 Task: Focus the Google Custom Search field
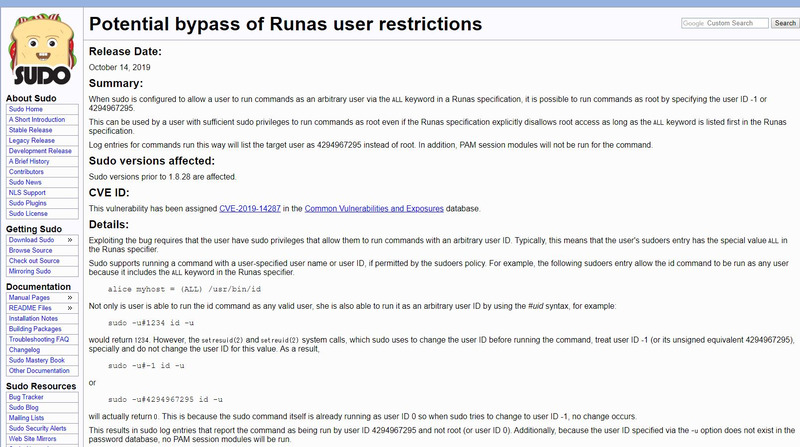coord(724,23)
